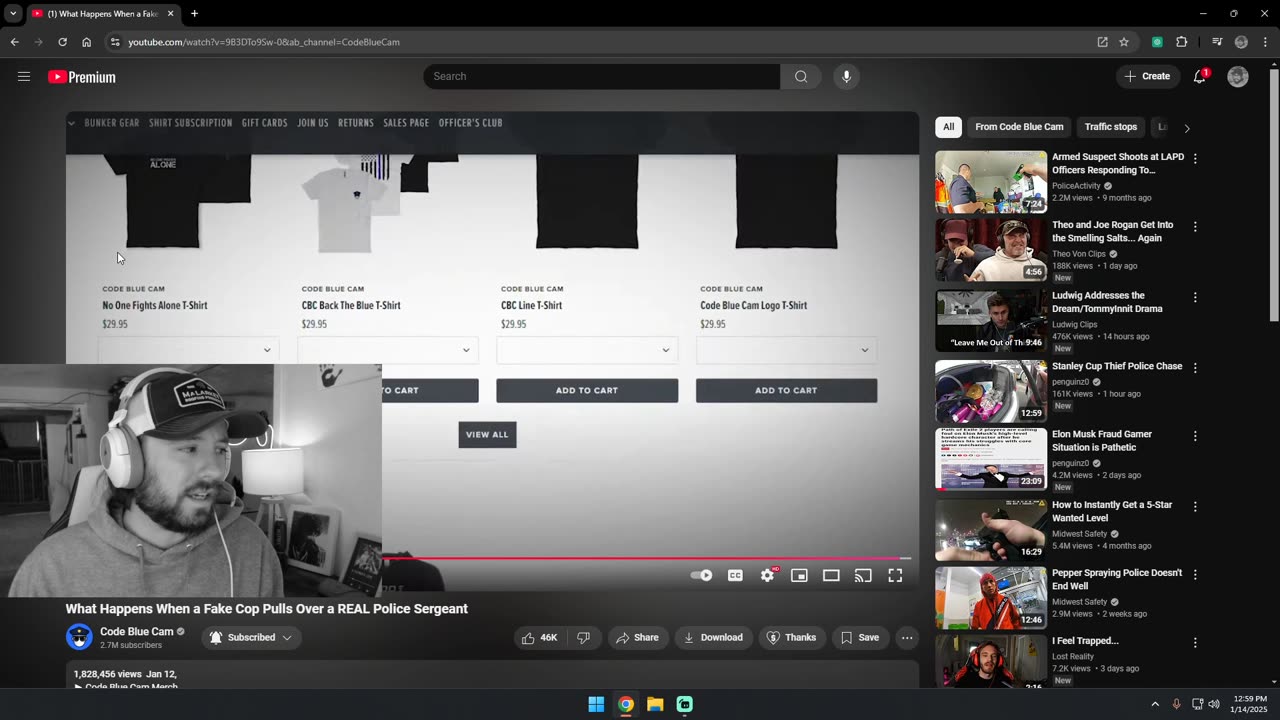Open BUNKER GEAR menu in video
1280x720 pixels.
pos(112,123)
